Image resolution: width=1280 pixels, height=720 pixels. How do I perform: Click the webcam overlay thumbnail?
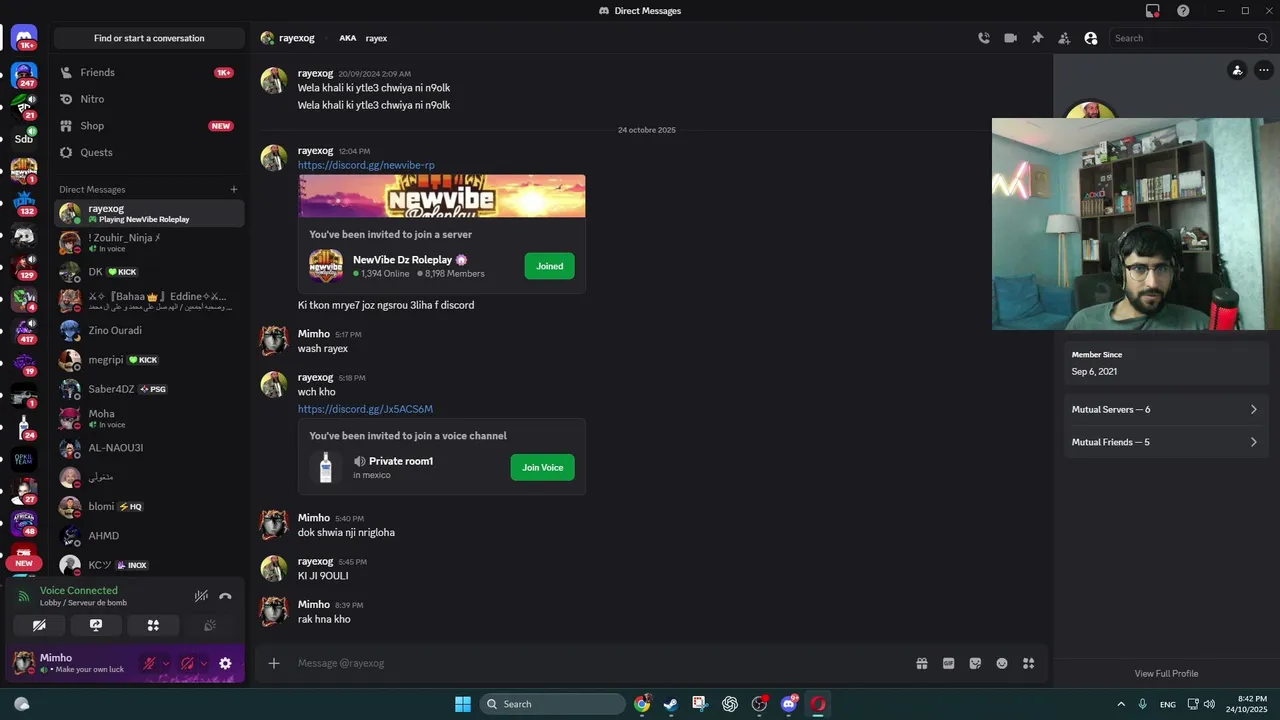point(1135,224)
